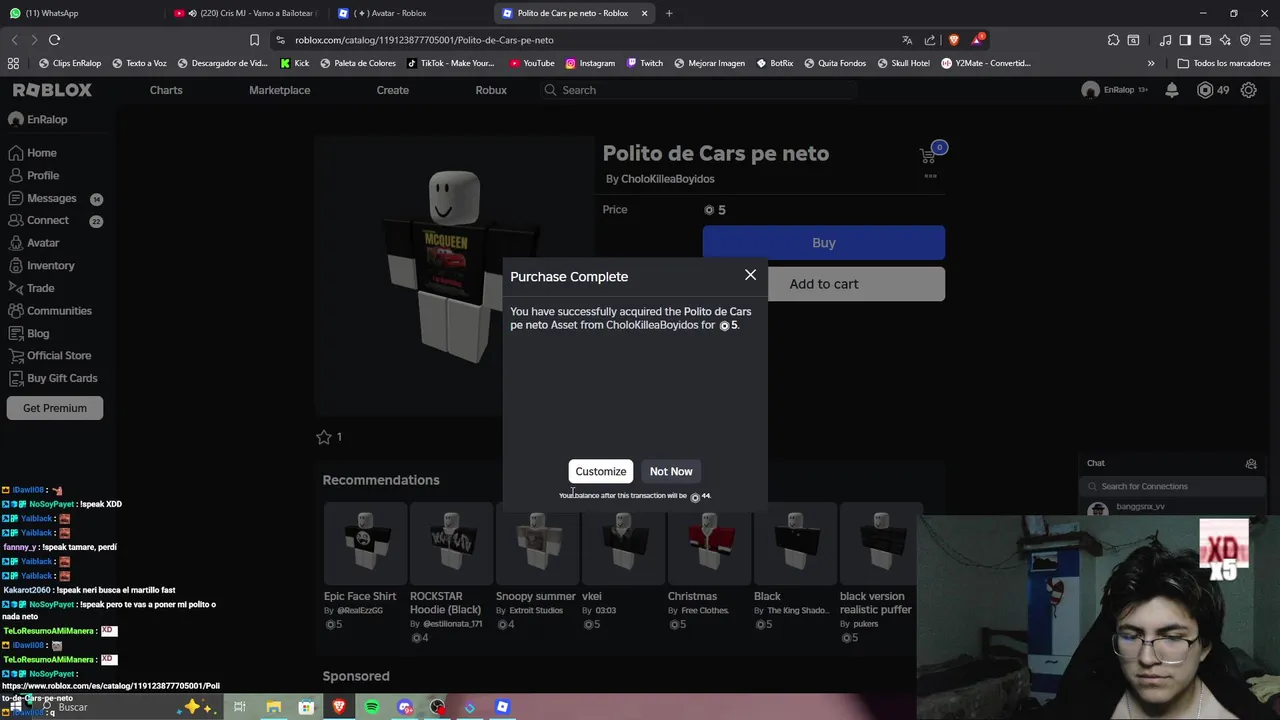
Task: Open the EnRalop avatar in sidebar
Action: coord(16,119)
